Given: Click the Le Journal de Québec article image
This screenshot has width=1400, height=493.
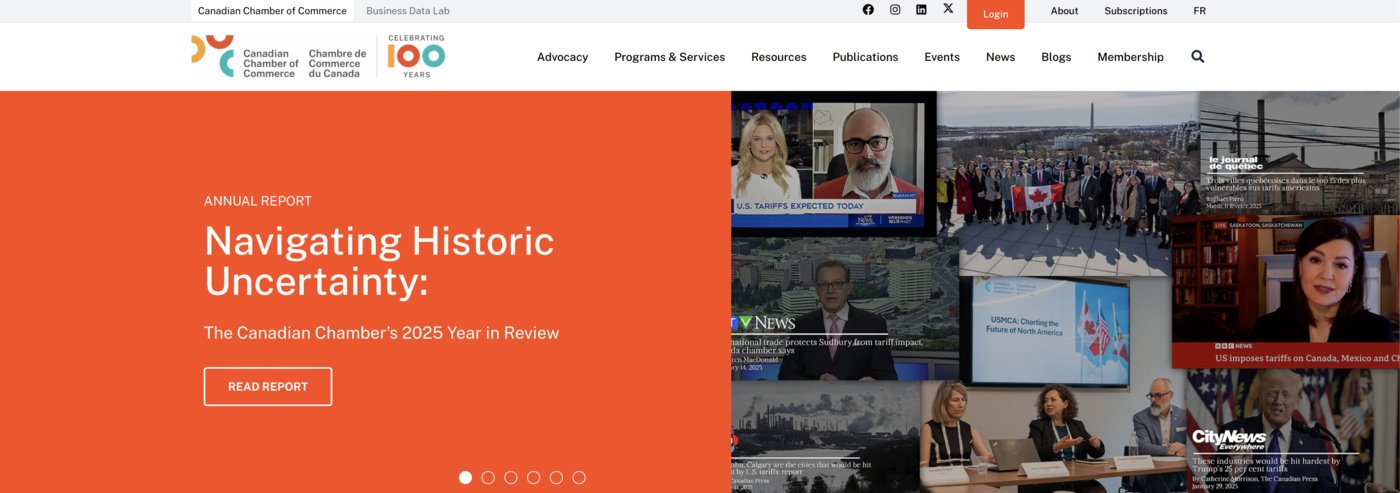Looking at the screenshot, I should 1300,152.
